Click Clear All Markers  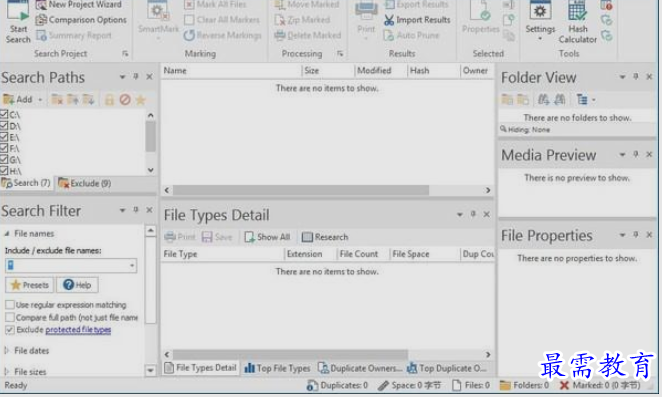pyautogui.click(x=222, y=20)
